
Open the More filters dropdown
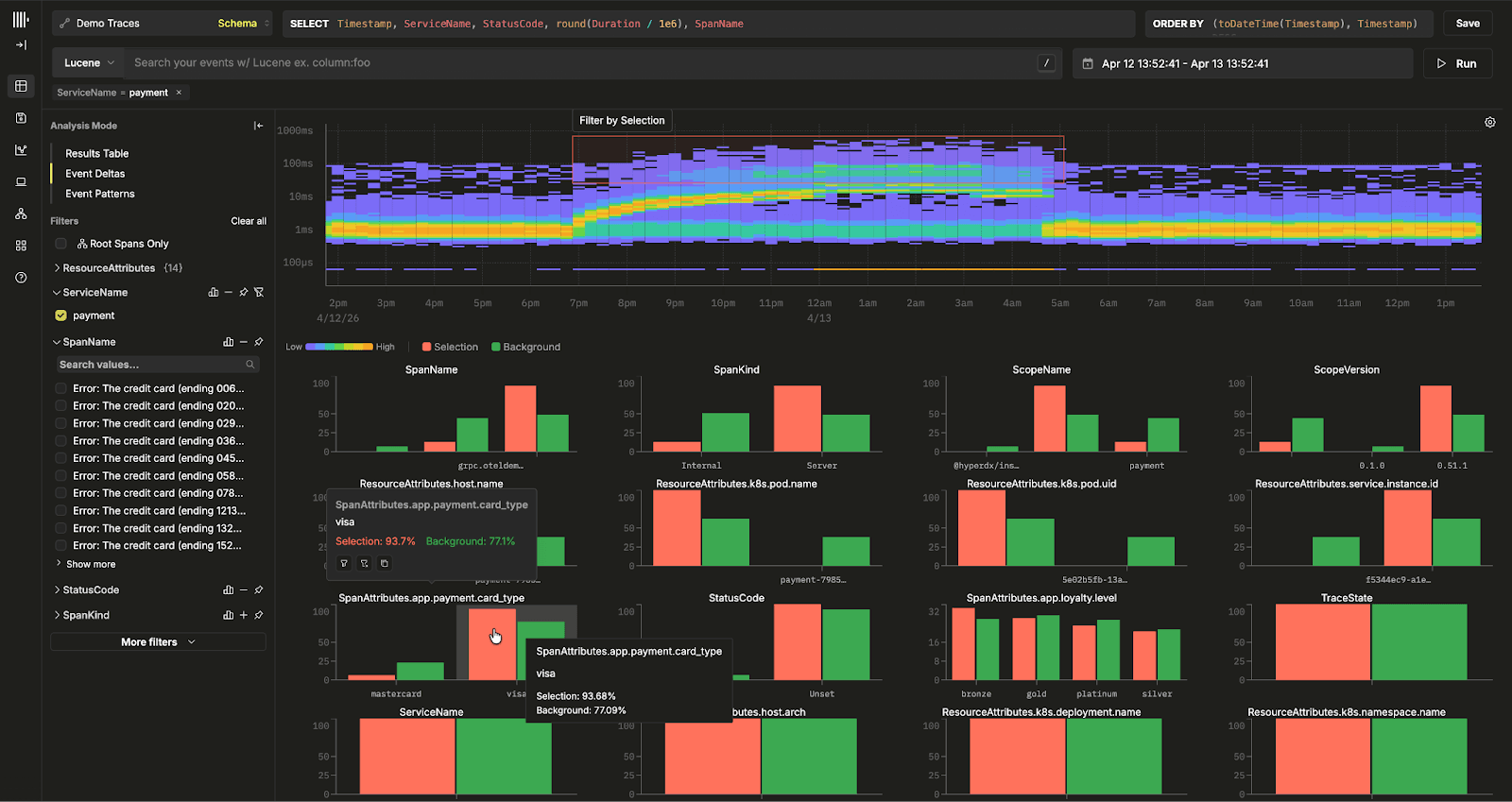click(158, 642)
